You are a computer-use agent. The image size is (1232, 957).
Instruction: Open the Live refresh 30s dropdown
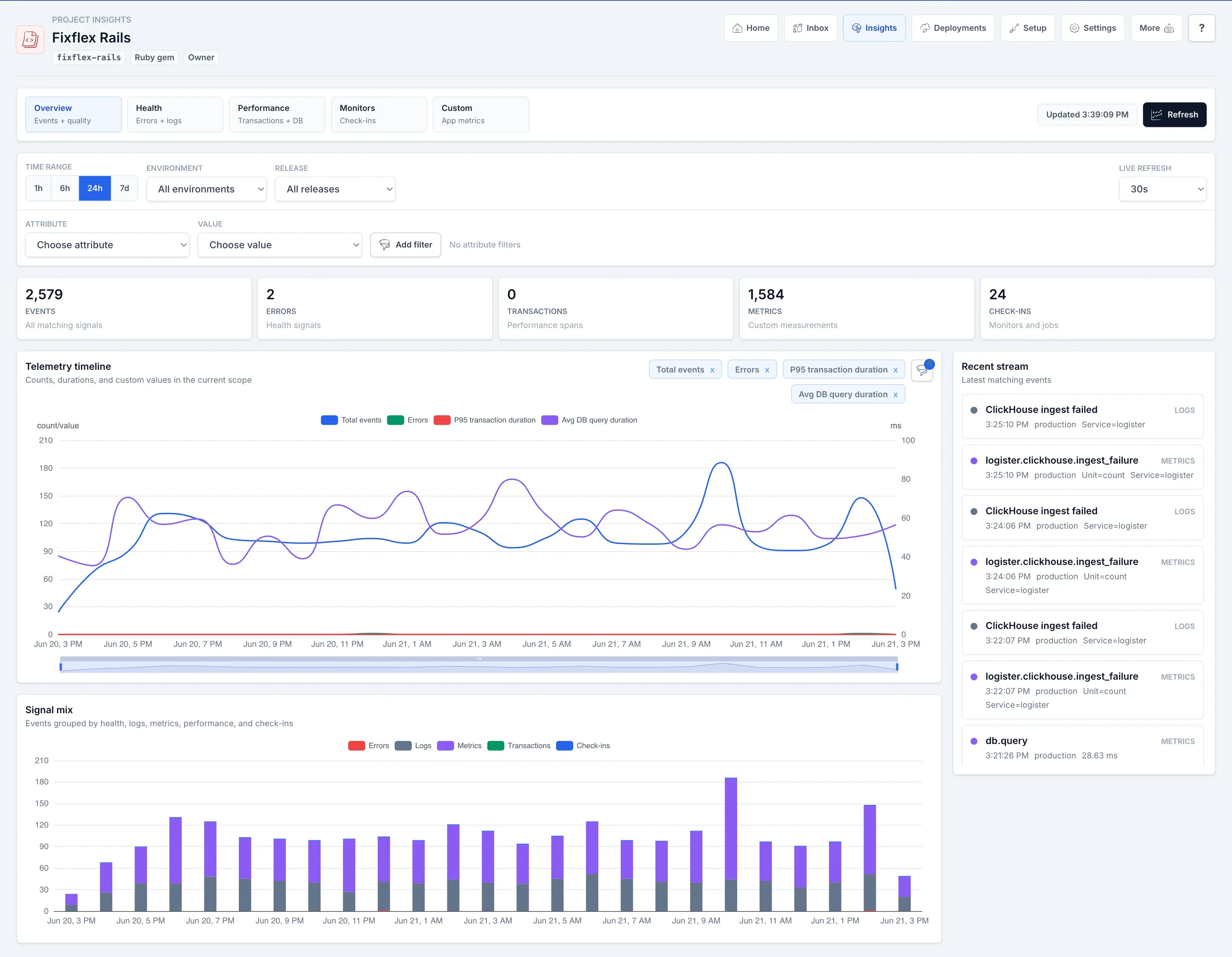coord(1162,190)
